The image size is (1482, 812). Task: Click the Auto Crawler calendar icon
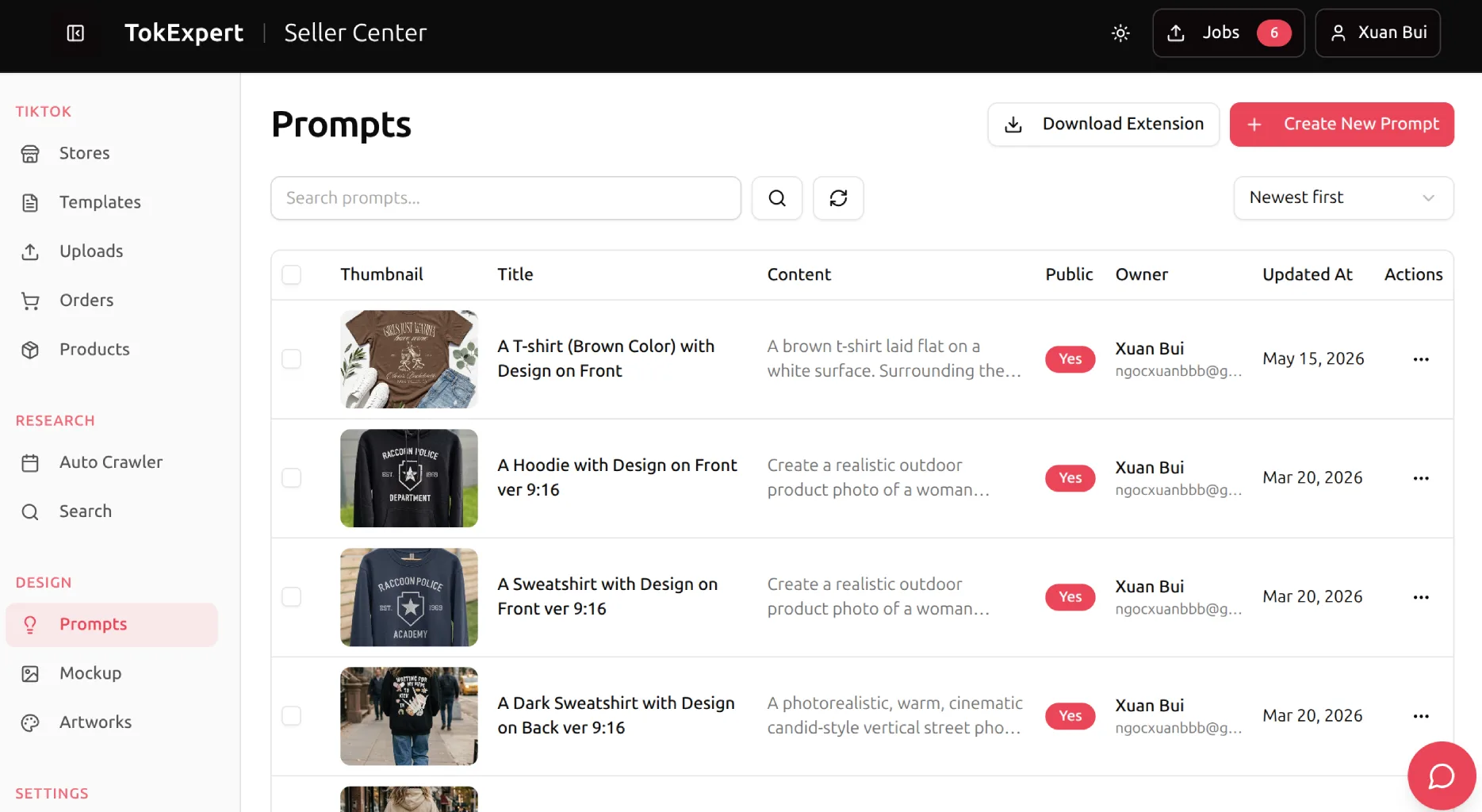[x=30, y=463]
